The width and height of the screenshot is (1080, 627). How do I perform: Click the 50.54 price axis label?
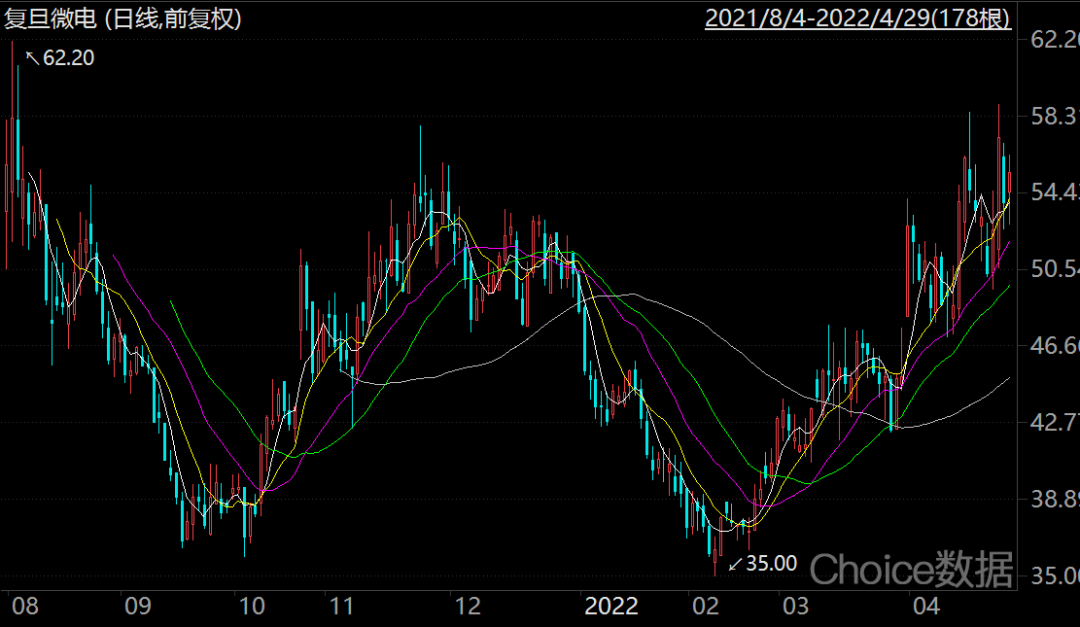click(1054, 269)
